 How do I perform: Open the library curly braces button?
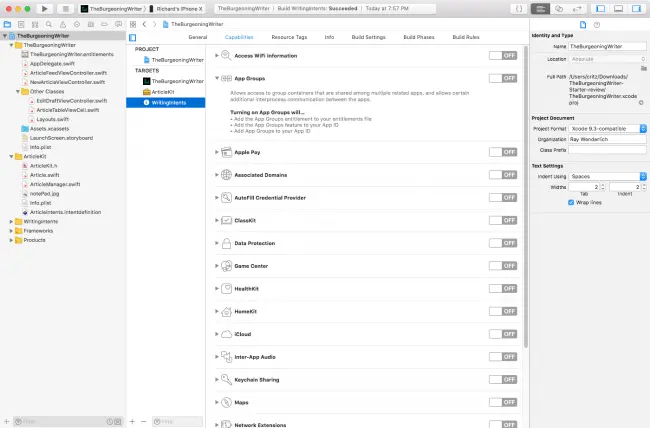click(519, 9)
